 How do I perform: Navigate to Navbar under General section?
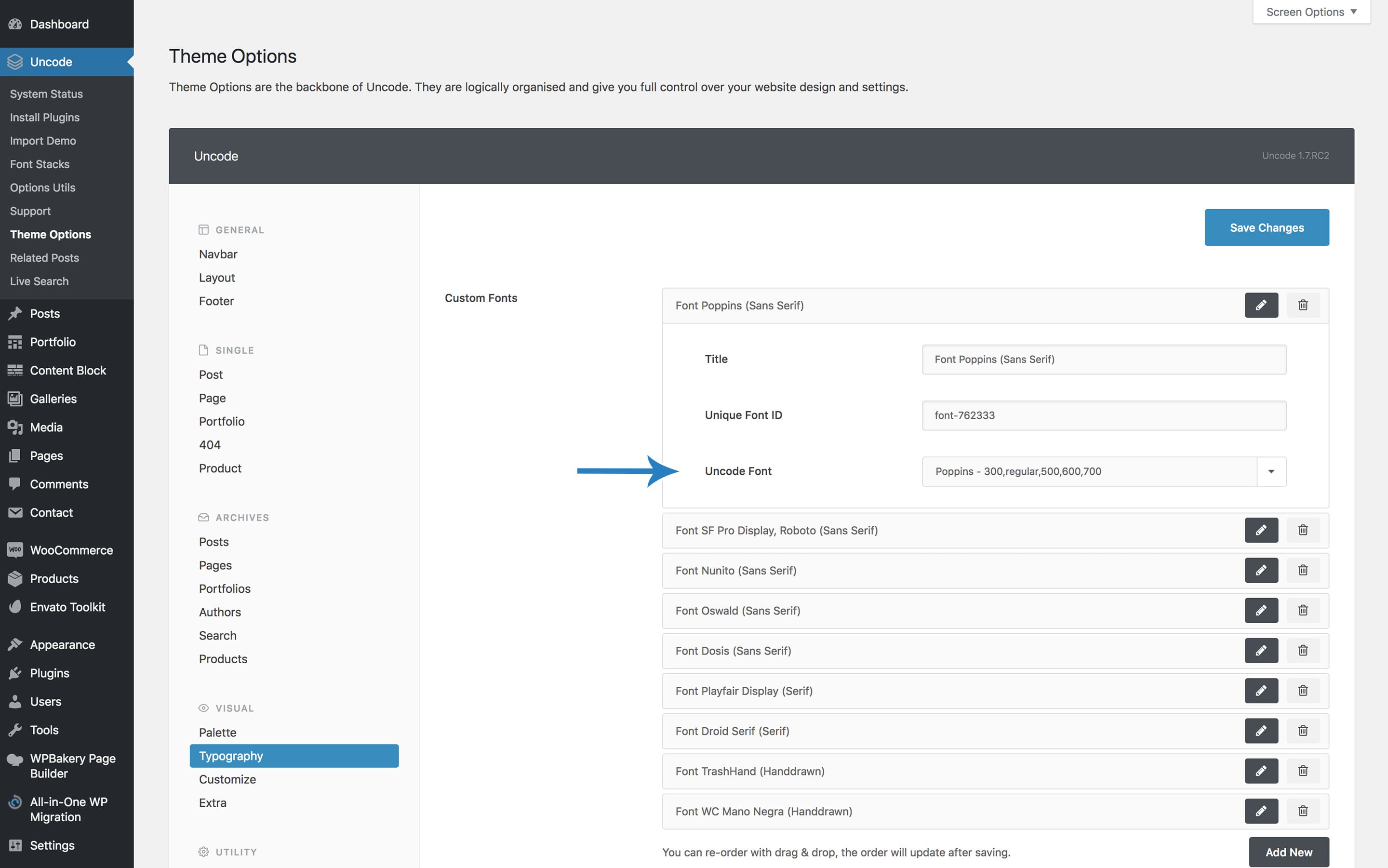tap(218, 253)
